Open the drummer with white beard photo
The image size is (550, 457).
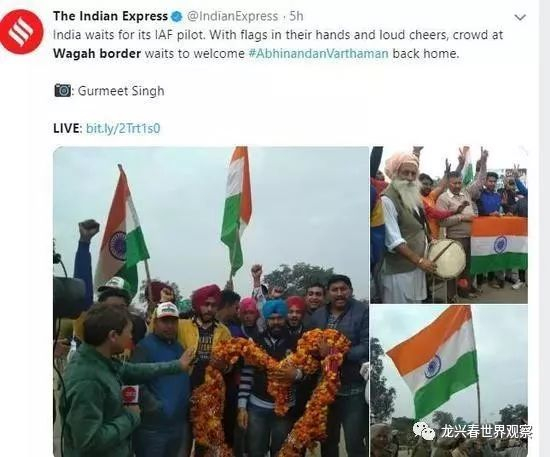(x=449, y=224)
